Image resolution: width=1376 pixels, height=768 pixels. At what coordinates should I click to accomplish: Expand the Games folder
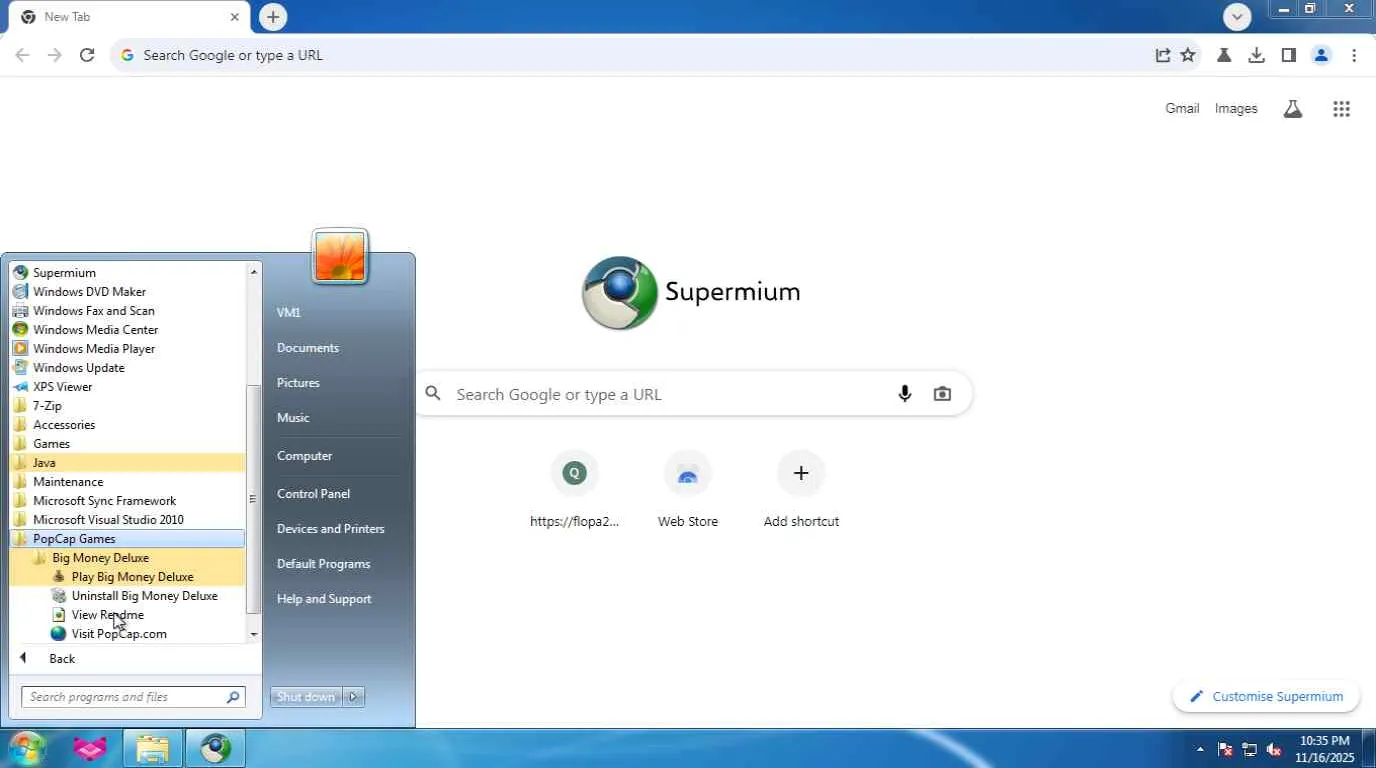tap(127, 444)
